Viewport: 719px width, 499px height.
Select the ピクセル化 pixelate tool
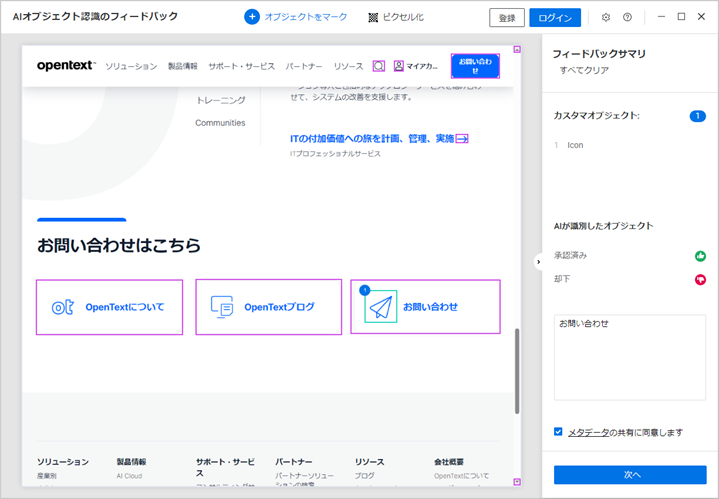click(374, 17)
